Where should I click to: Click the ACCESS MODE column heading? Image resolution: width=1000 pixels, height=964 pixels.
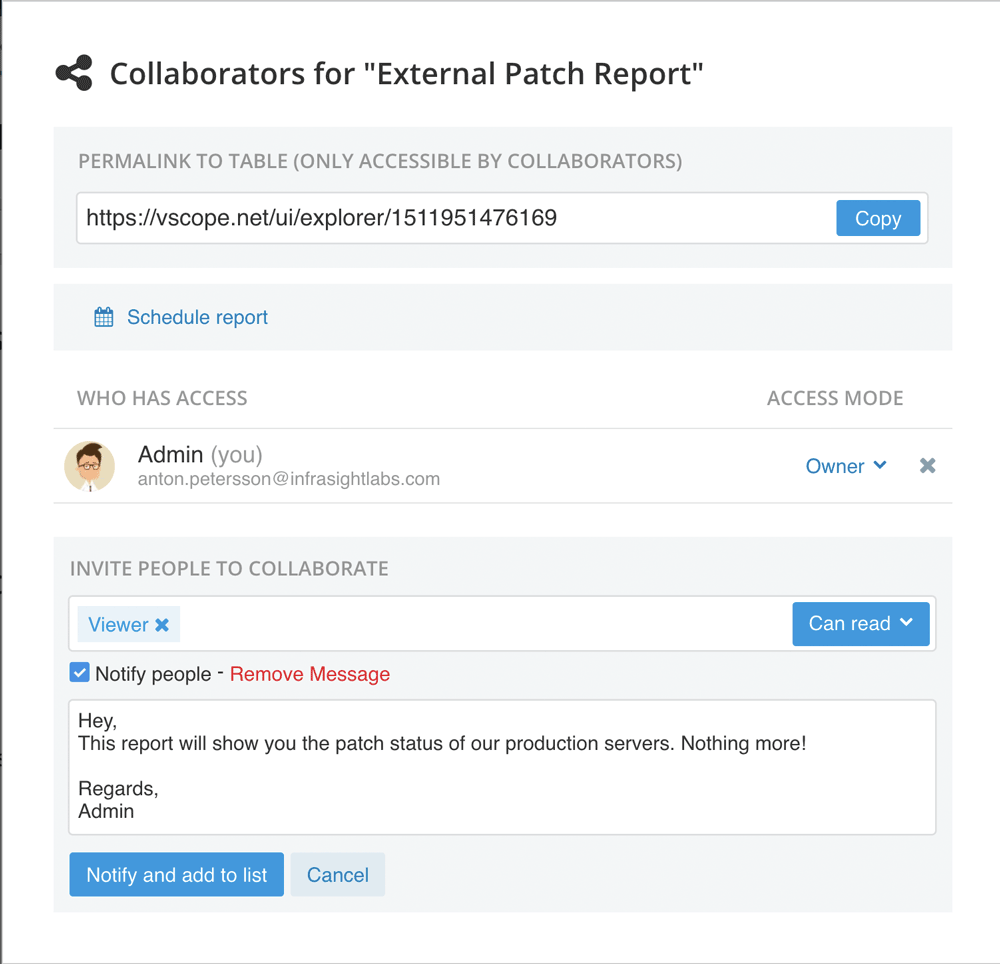coord(835,398)
